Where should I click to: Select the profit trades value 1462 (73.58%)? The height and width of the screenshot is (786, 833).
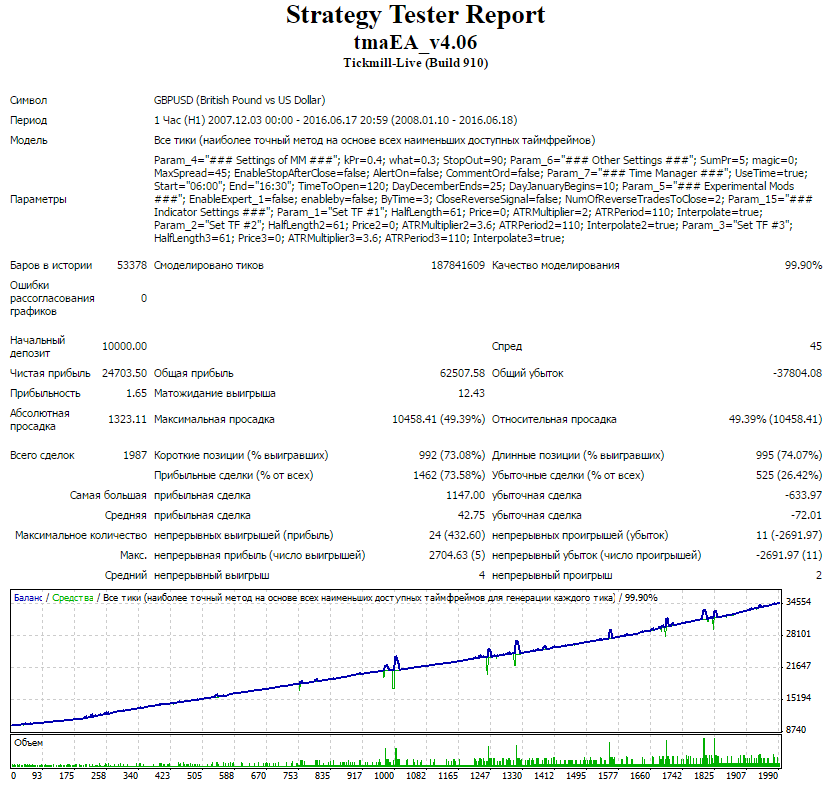449,476
